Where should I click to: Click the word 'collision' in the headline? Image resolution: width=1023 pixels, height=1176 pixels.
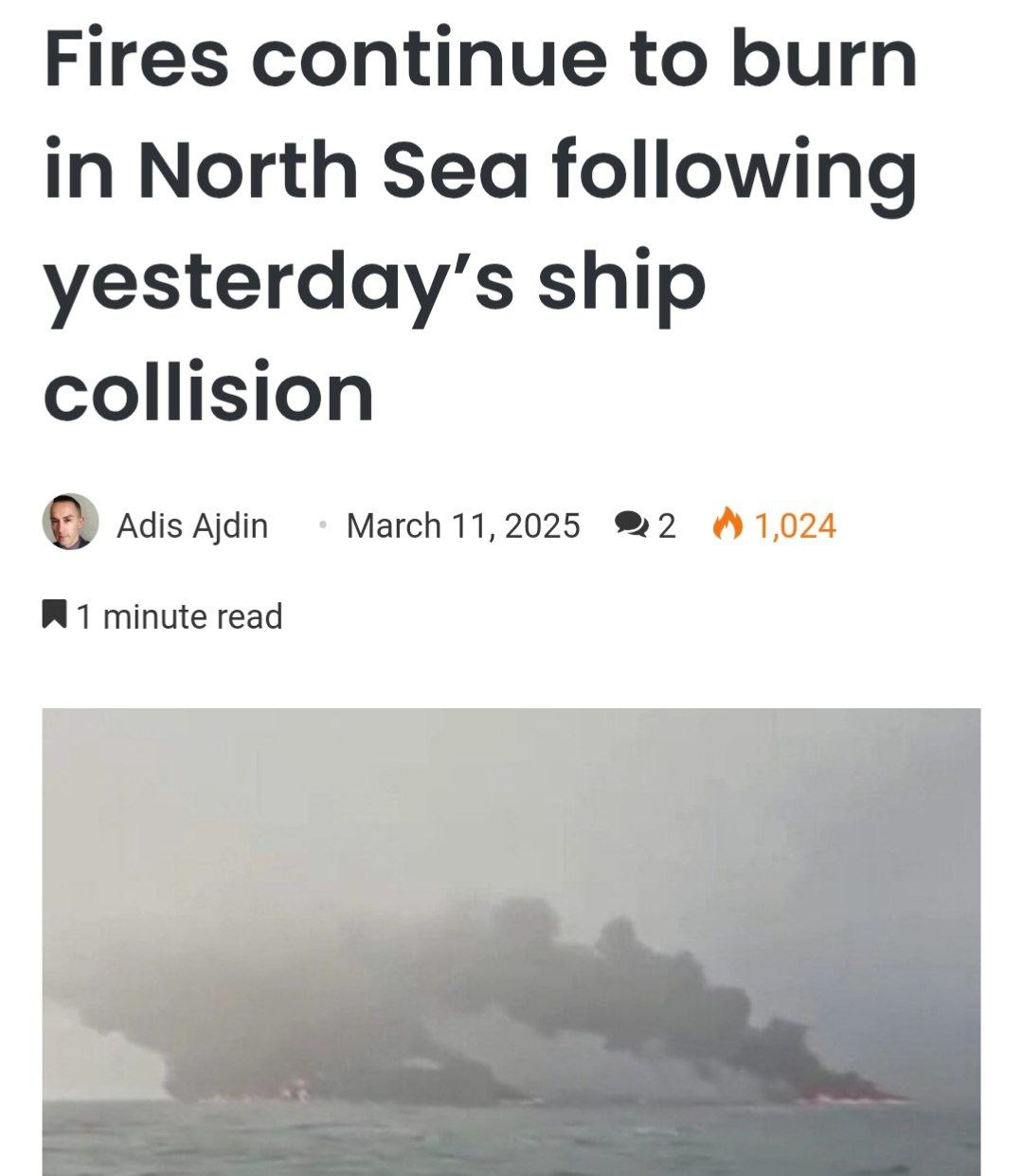click(x=208, y=392)
